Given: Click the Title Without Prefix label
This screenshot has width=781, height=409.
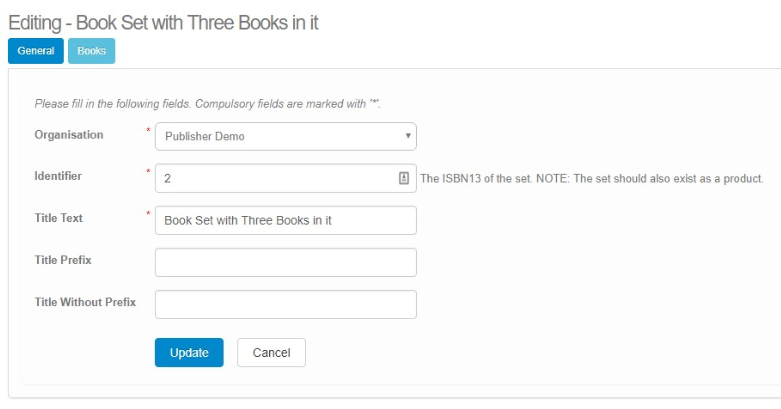Looking at the screenshot, I should [x=85, y=302].
